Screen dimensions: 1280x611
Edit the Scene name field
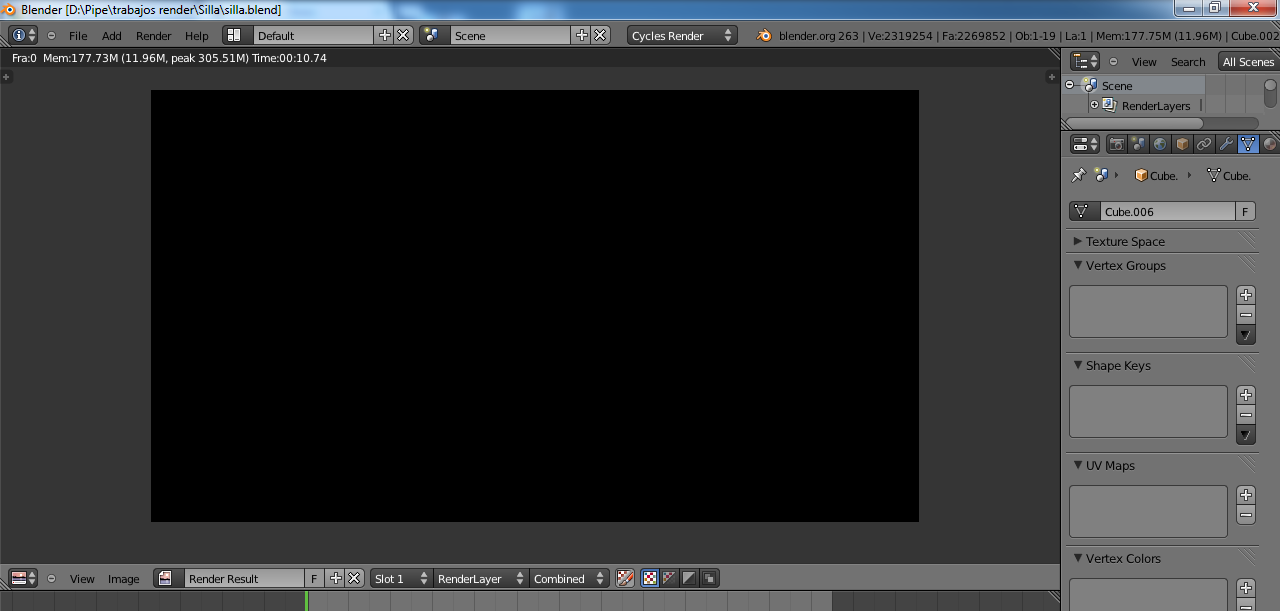coord(511,35)
